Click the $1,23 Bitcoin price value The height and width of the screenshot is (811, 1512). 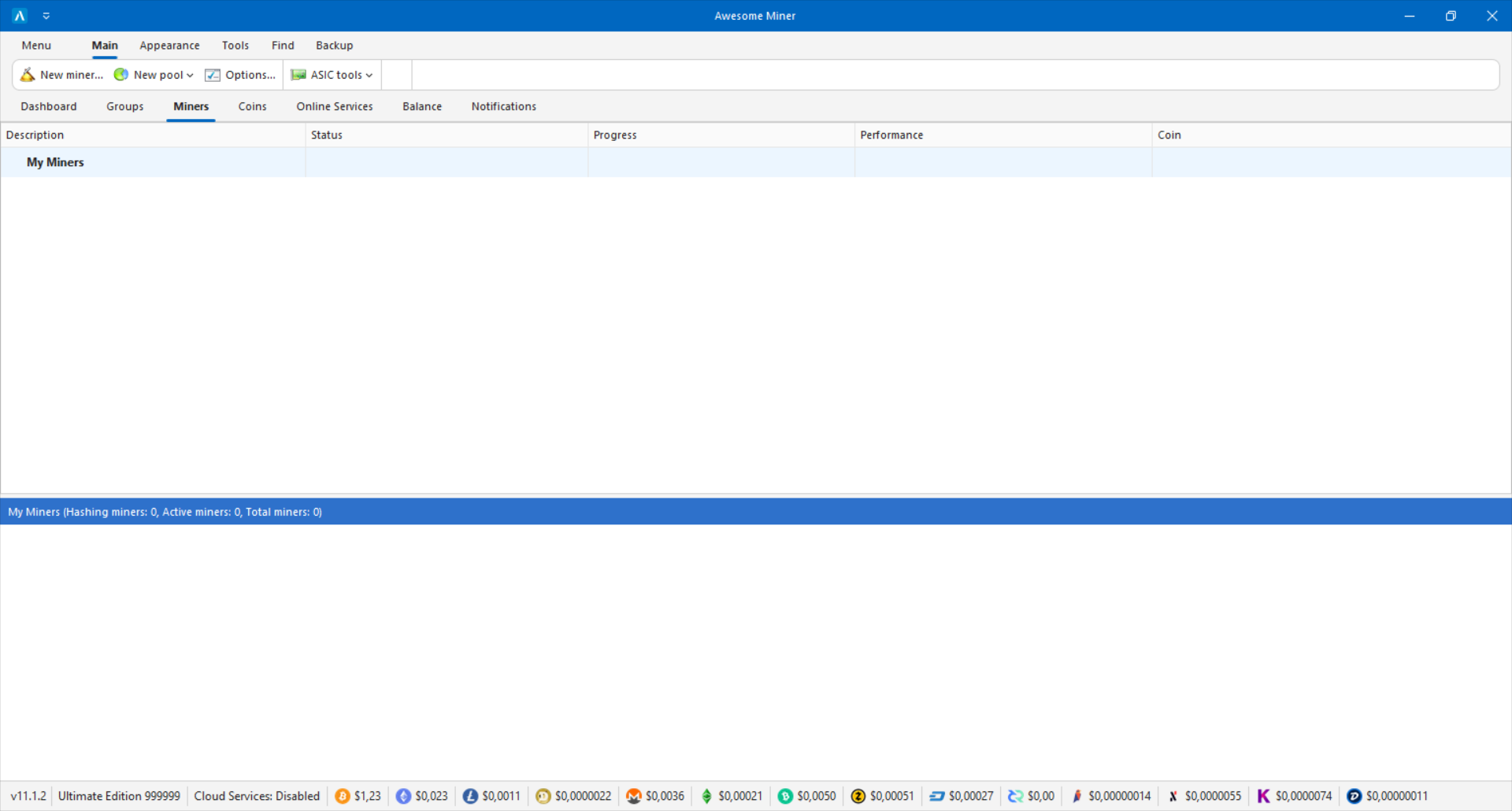tap(368, 796)
